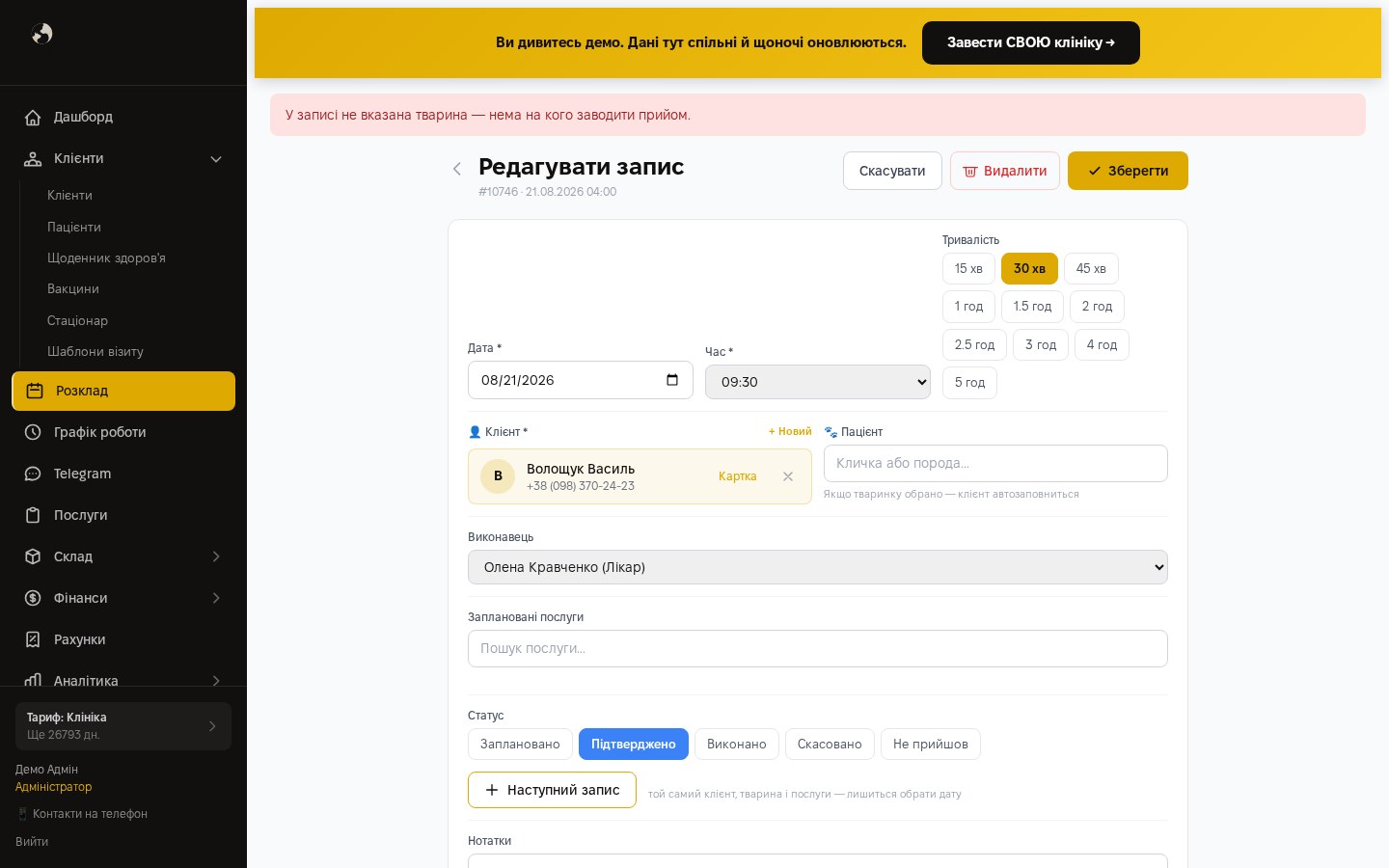Click Завести СВОЮ клініку button
1389x868 pixels.
click(x=1031, y=42)
